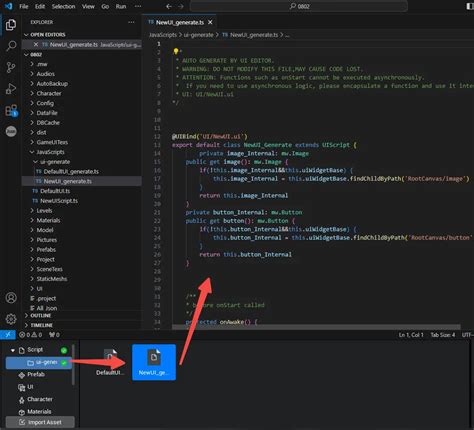Click the round avatar icon below Extensions

coord(11,131)
